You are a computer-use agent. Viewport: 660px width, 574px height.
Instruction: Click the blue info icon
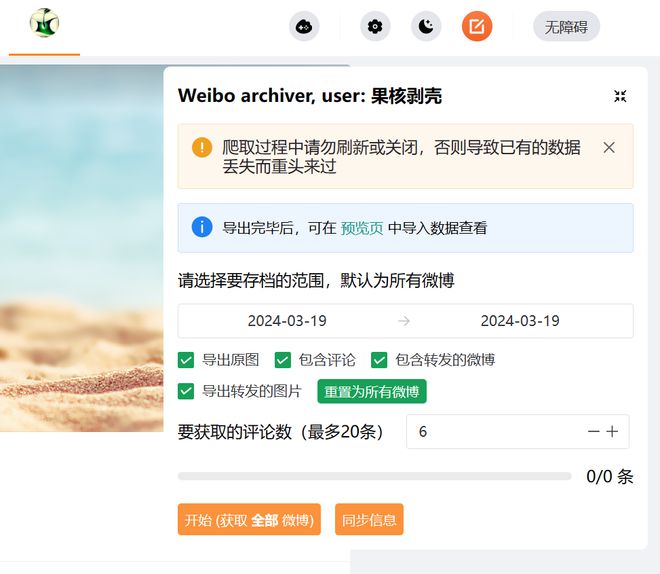click(202, 227)
